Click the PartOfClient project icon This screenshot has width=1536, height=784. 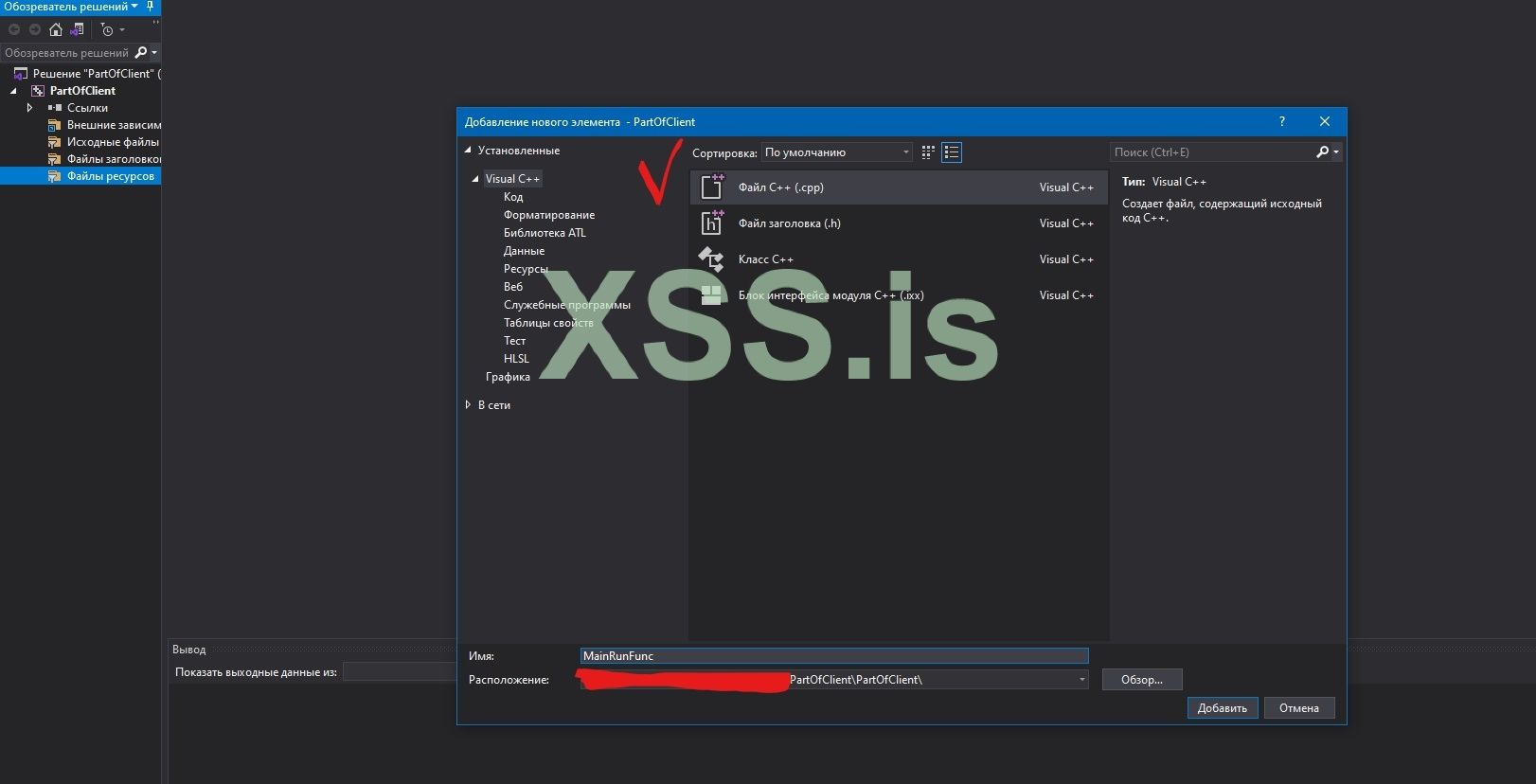point(38,91)
